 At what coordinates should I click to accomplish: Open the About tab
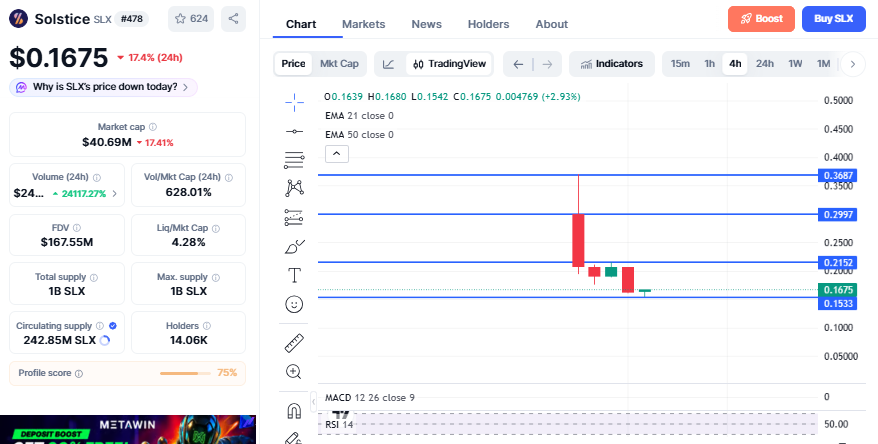tap(552, 24)
